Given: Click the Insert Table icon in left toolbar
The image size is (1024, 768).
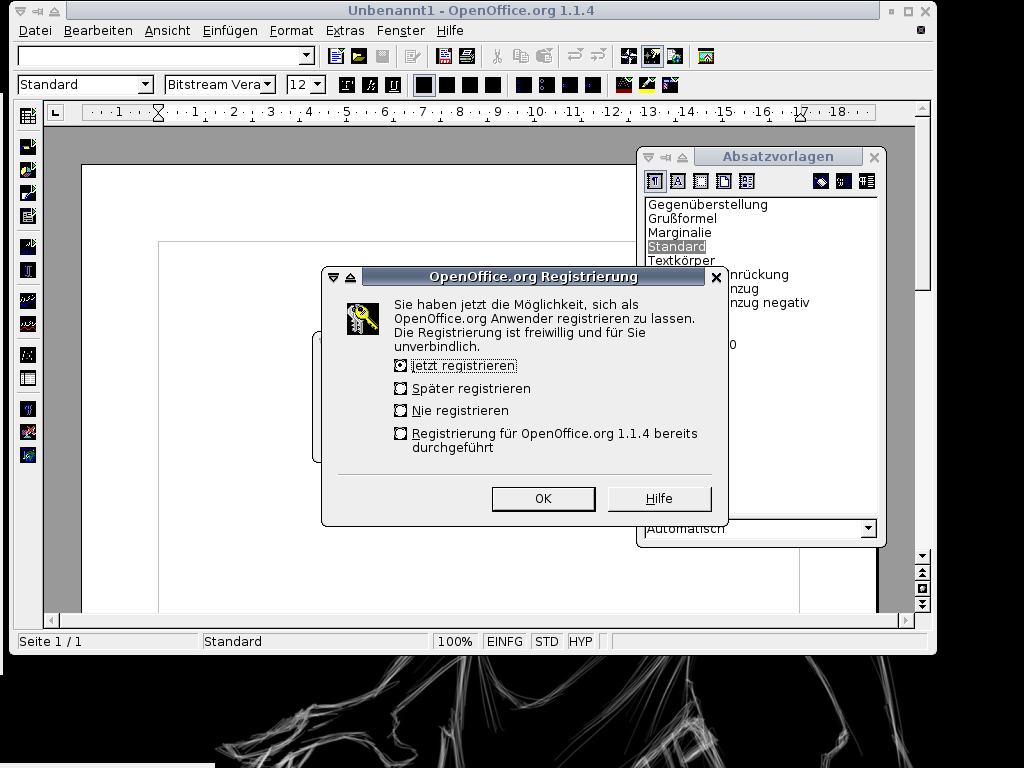Looking at the screenshot, I should [x=28, y=117].
